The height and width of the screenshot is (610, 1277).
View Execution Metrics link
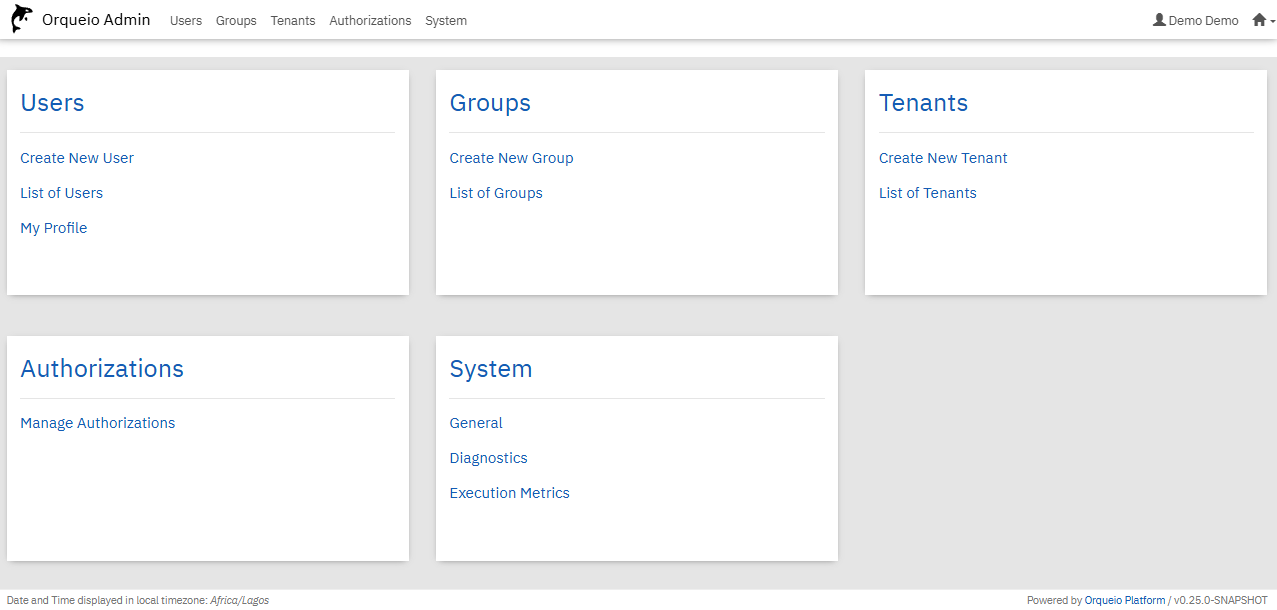point(509,493)
